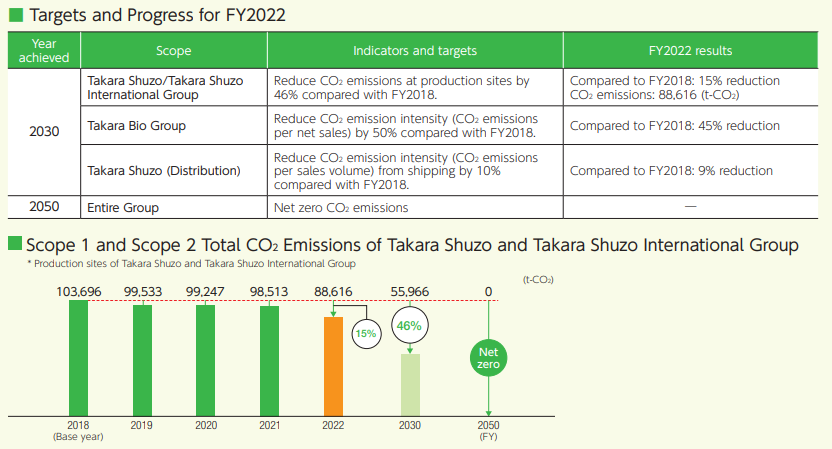Click the 2018 (Base year) axis label

tap(78, 430)
